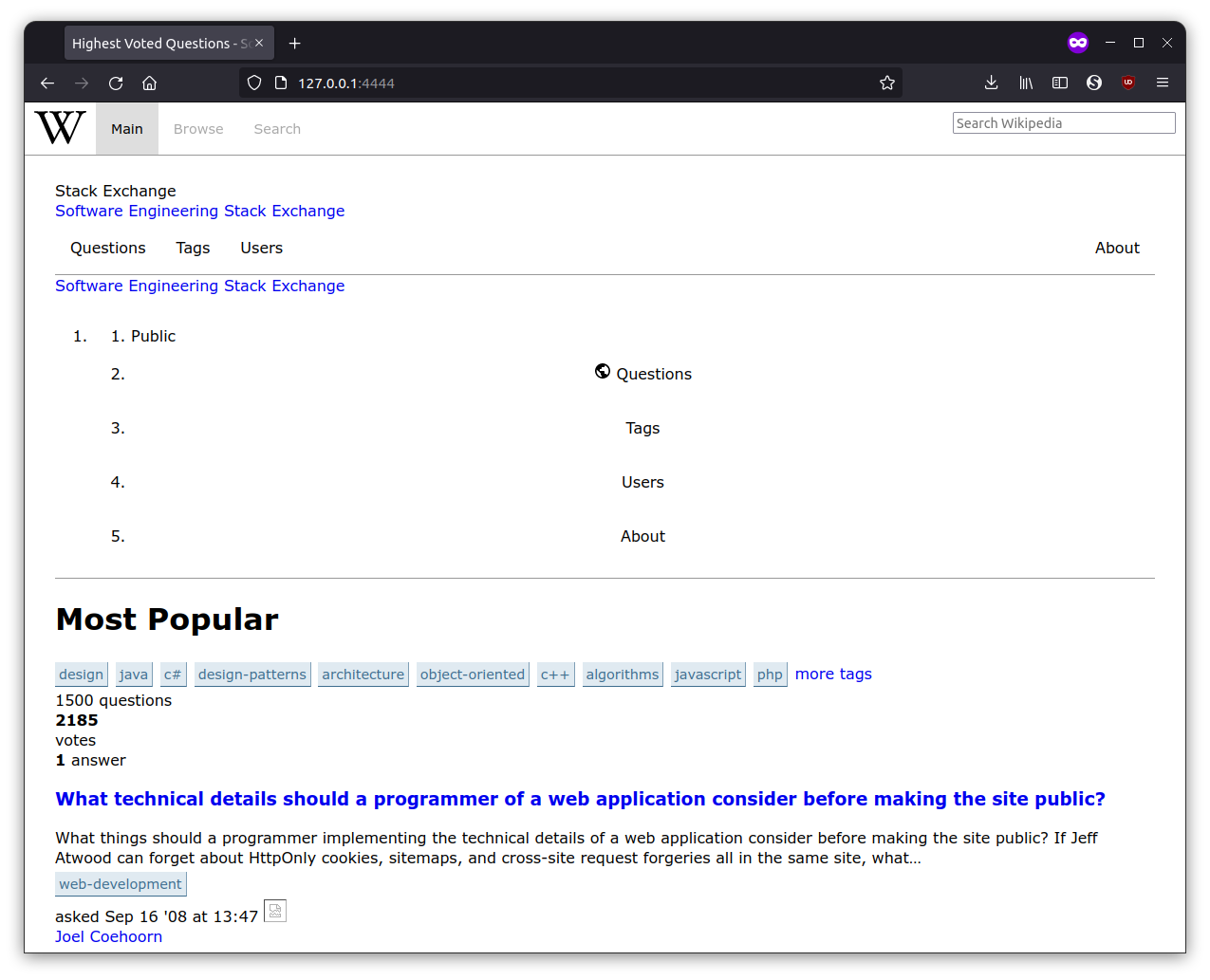Viewport: 1210px width, 980px height.
Task: Select the design-patterns tag
Action: click(x=252, y=675)
